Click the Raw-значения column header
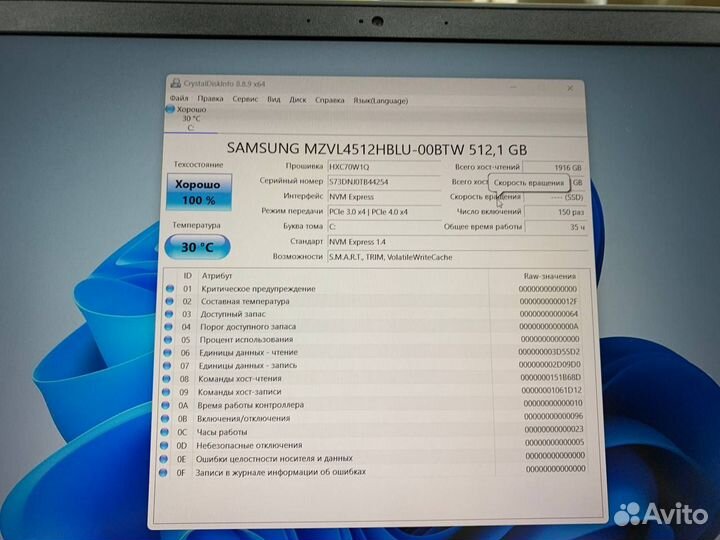 pos(549,275)
